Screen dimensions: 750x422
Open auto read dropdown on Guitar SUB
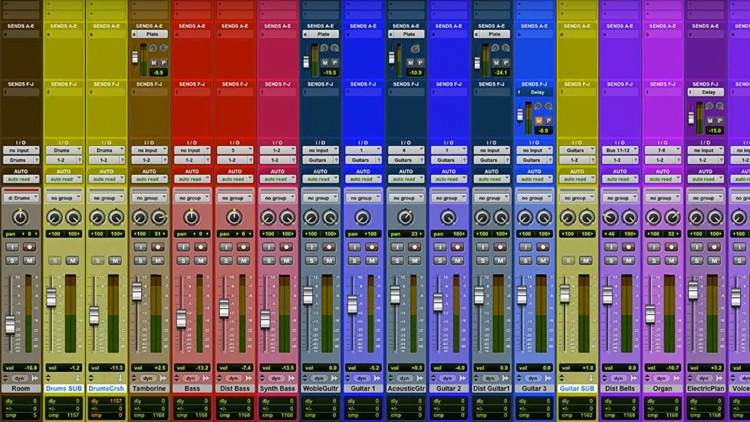pyautogui.click(x=577, y=179)
